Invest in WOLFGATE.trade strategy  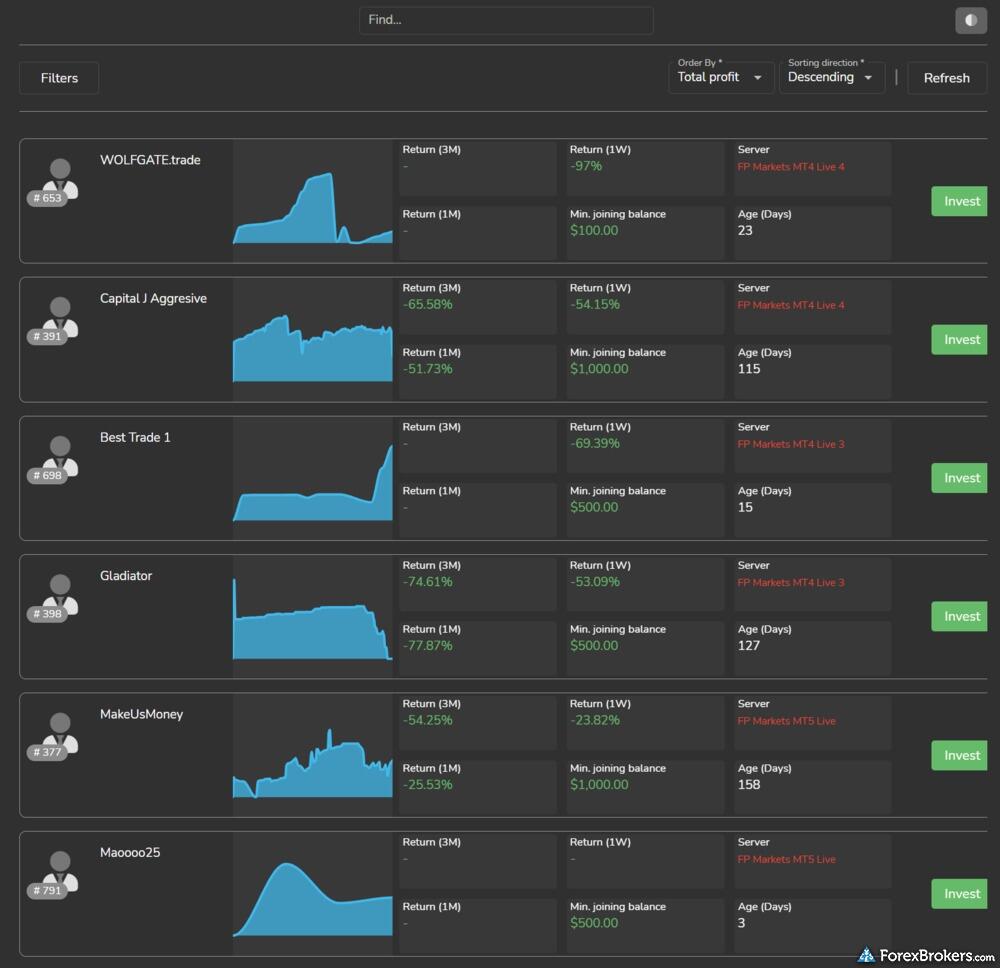pyautogui.click(x=960, y=201)
